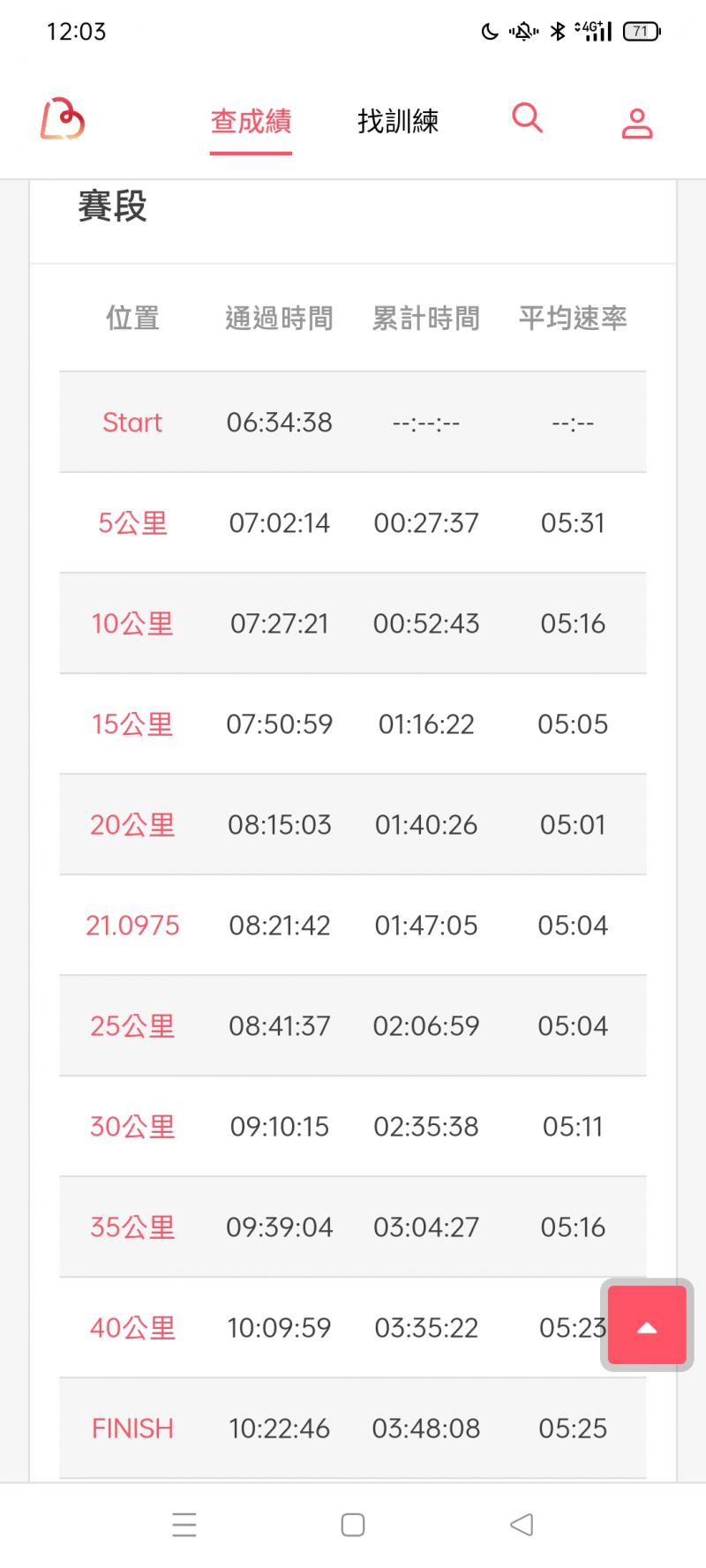This screenshot has width=706, height=1568.
Task: Select the Start checkpoint link
Action: [x=132, y=422]
